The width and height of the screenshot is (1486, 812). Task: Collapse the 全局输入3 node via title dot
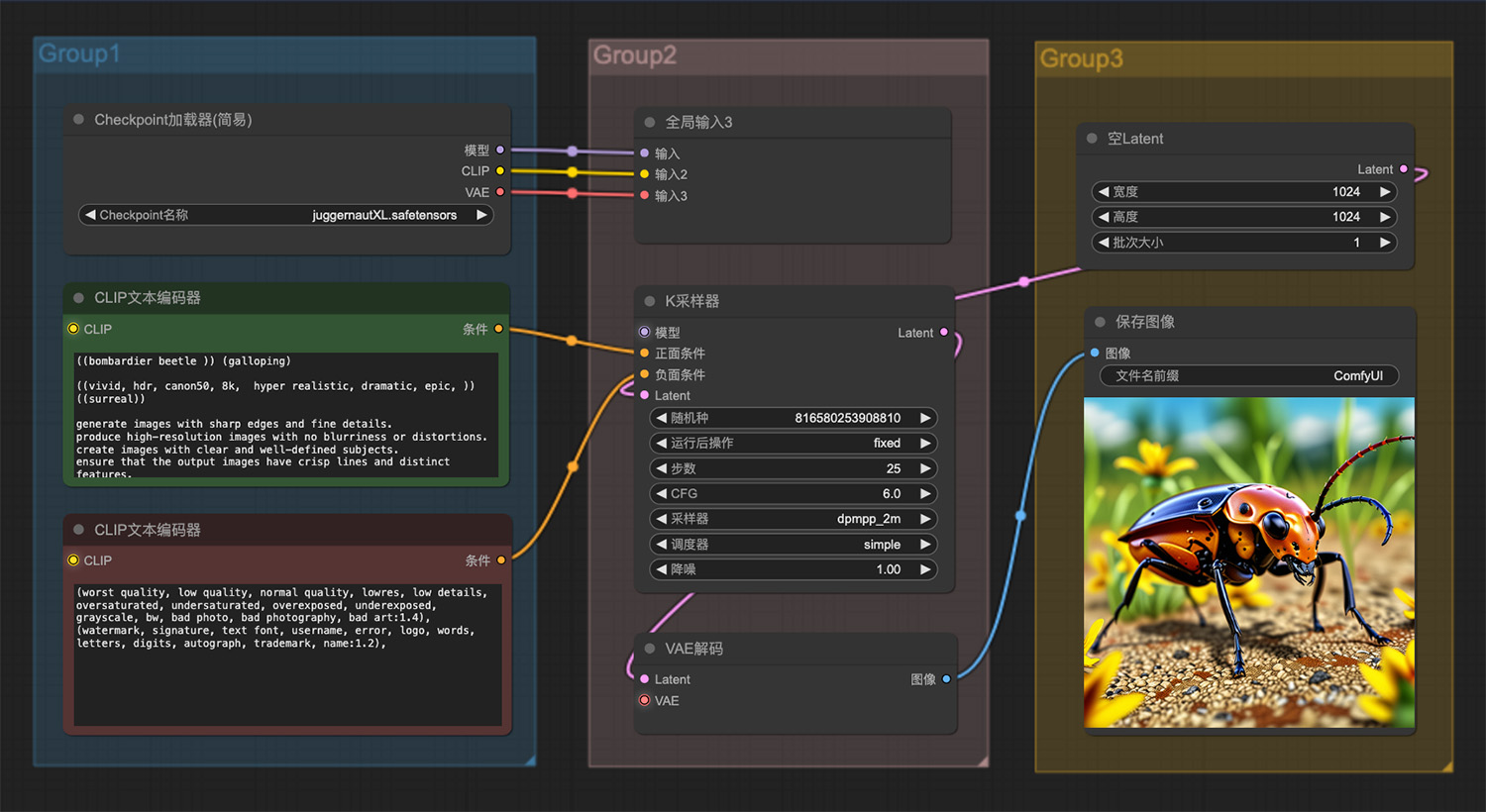(650, 122)
